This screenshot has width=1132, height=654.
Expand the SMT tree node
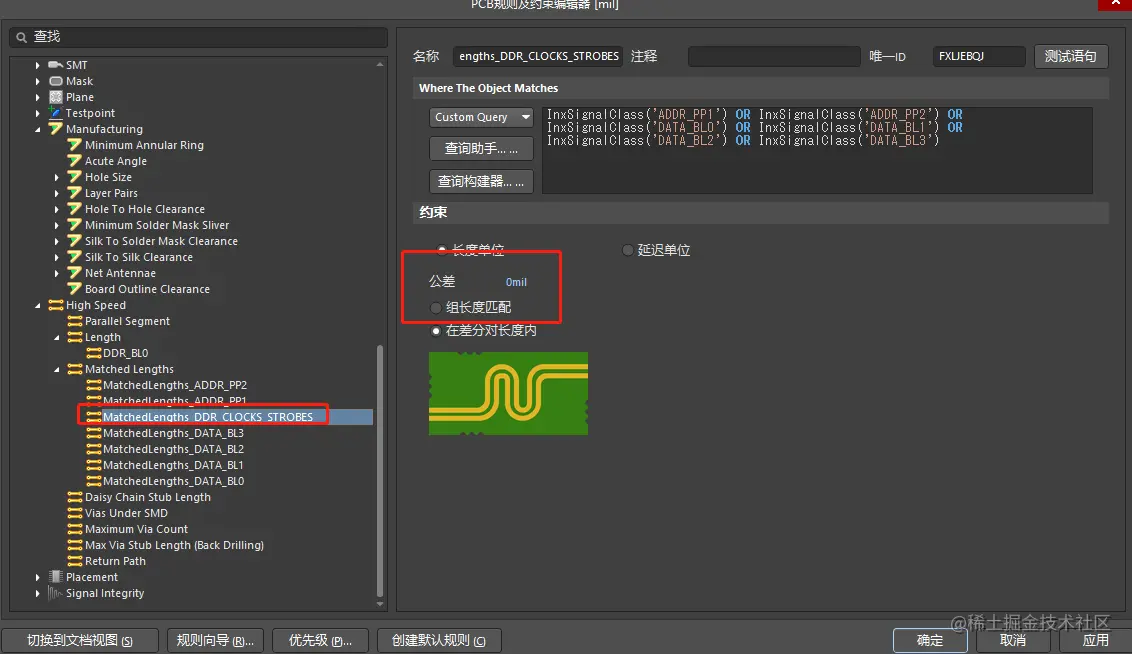38,65
